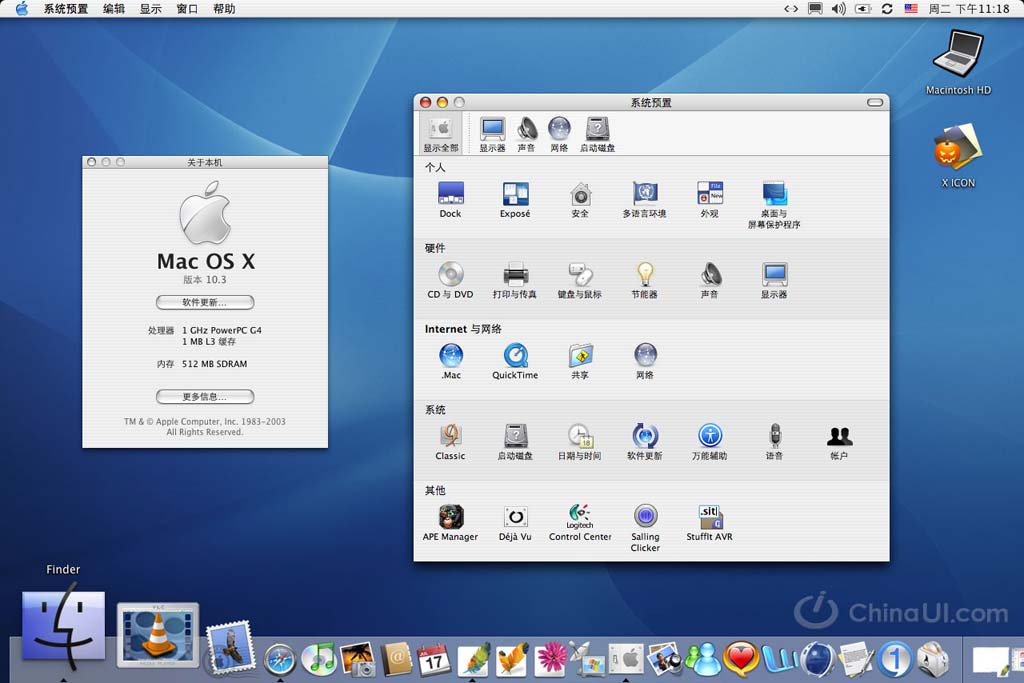Click the 512 MB SDRAM memory text
The height and width of the screenshot is (683, 1024).
point(214,364)
